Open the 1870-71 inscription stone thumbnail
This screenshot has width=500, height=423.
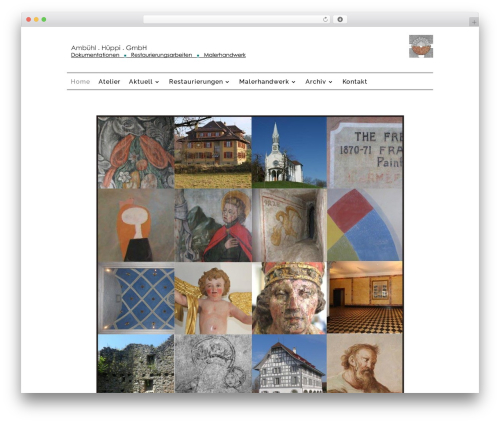[x=365, y=153]
